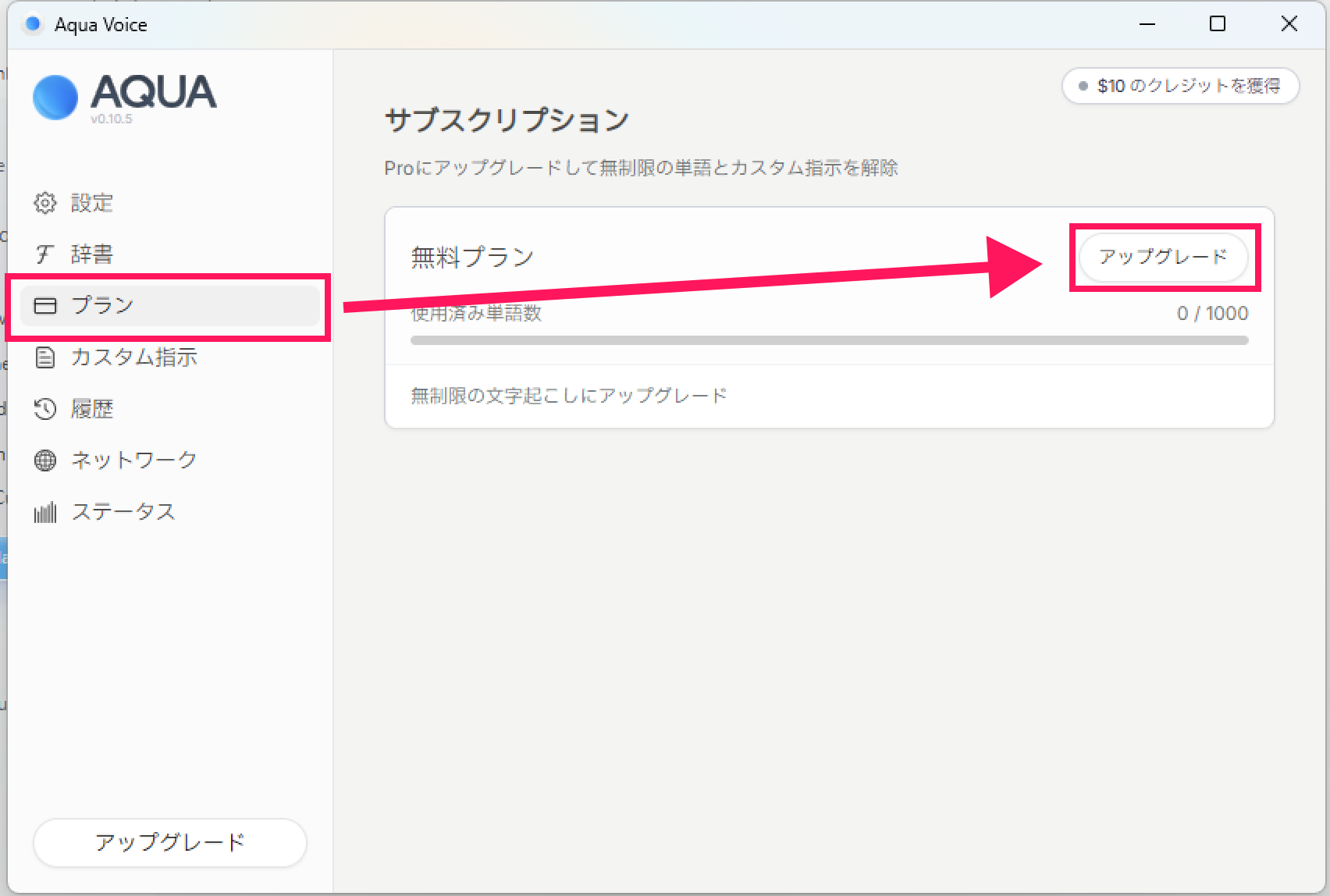Image resolution: width=1330 pixels, height=896 pixels.
Task: Click the Aqua Voice title bar icon
Action: tap(33, 24)
